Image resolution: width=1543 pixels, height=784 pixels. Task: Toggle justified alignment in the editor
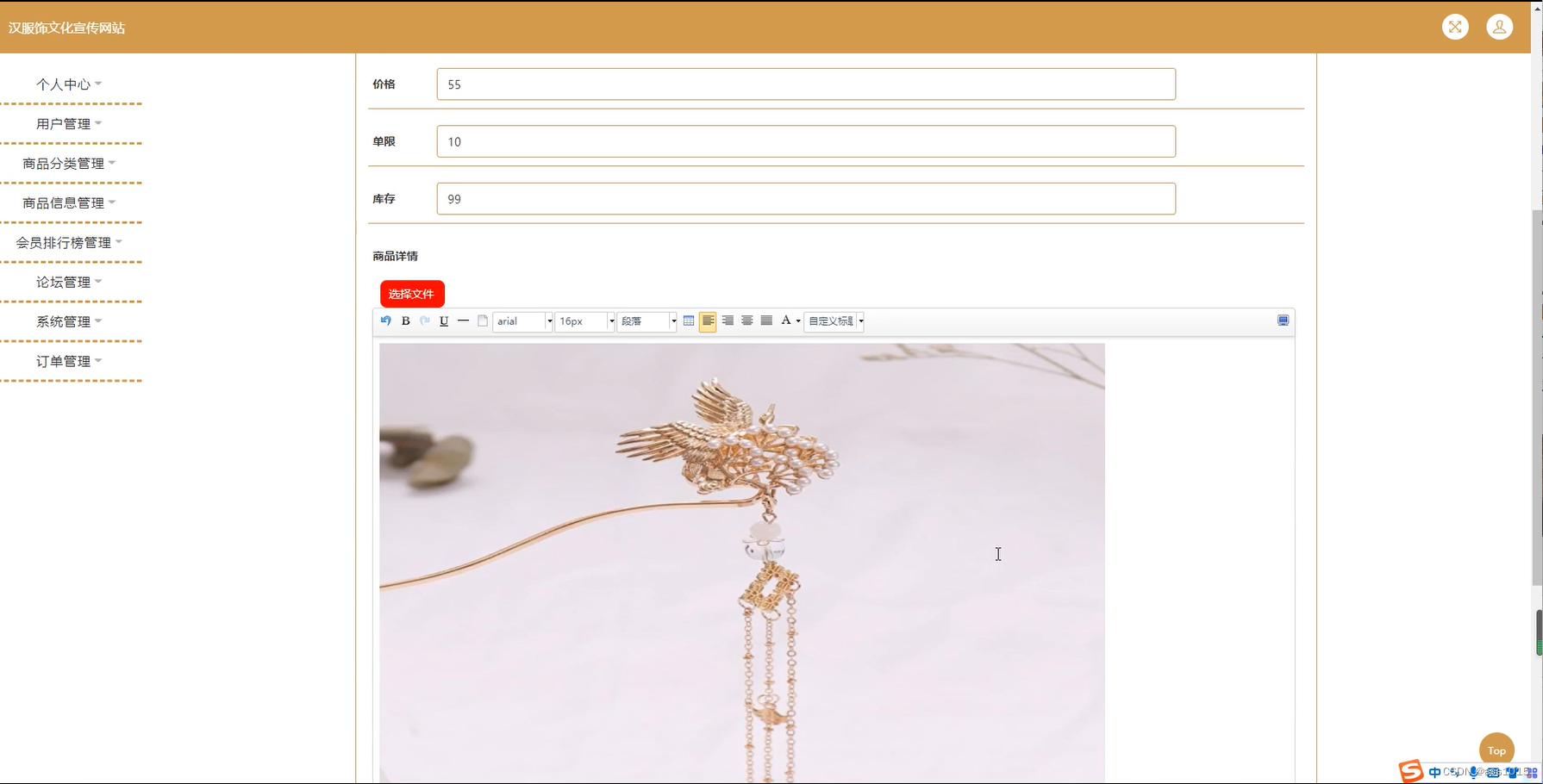[765, 320]
